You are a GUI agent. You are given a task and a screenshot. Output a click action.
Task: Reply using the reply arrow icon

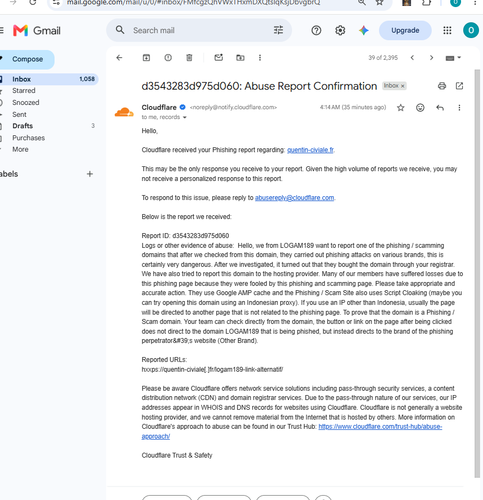(440, 107)
